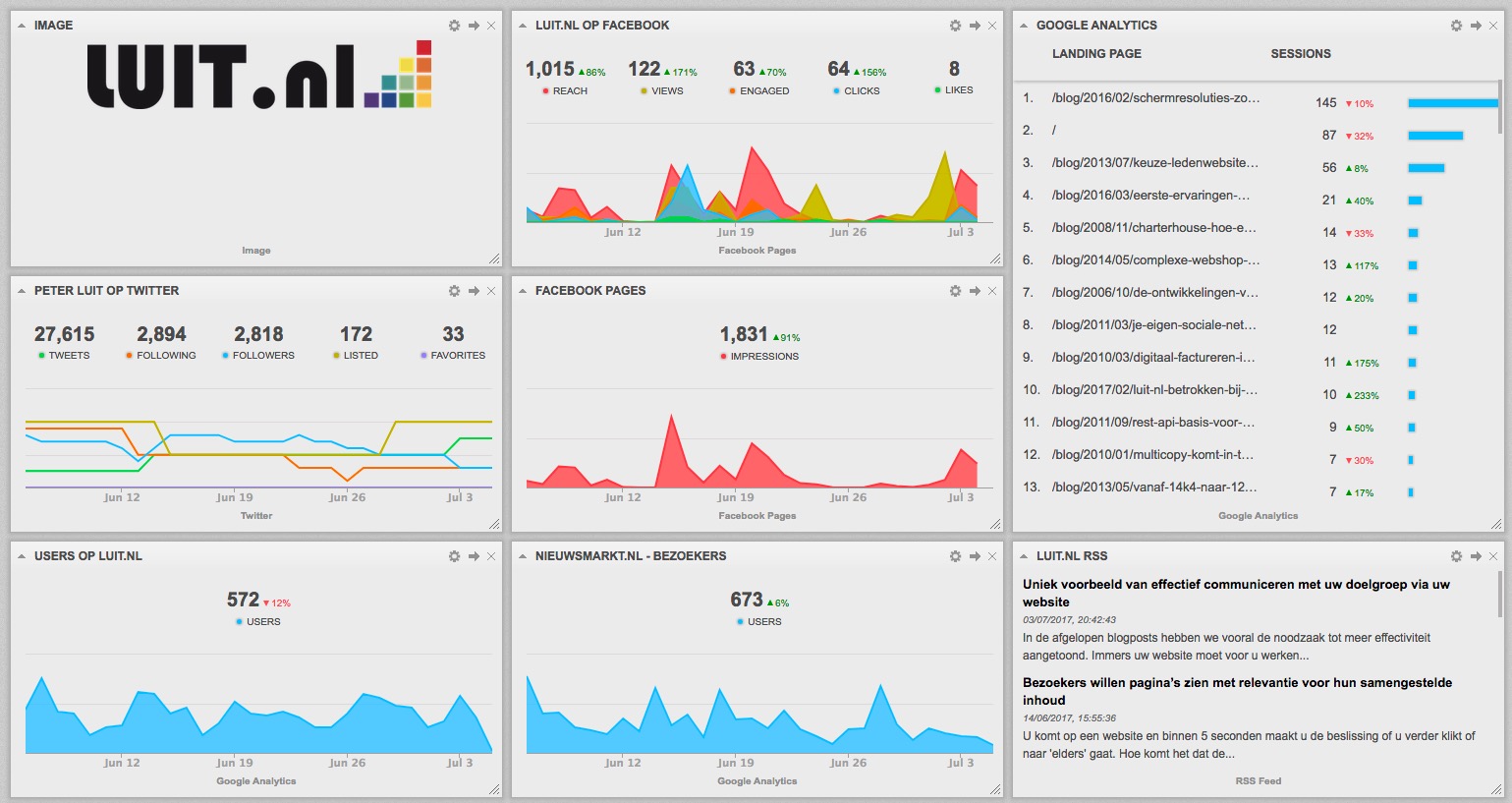Open settings gear of Luit.nl op Facebook widget
This screenshot has width=1512, height=803.
(x=955, y=26)
